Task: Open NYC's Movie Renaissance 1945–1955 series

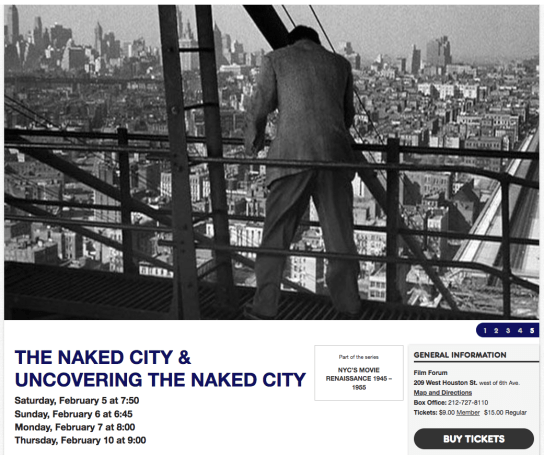Action: [359, 379]
